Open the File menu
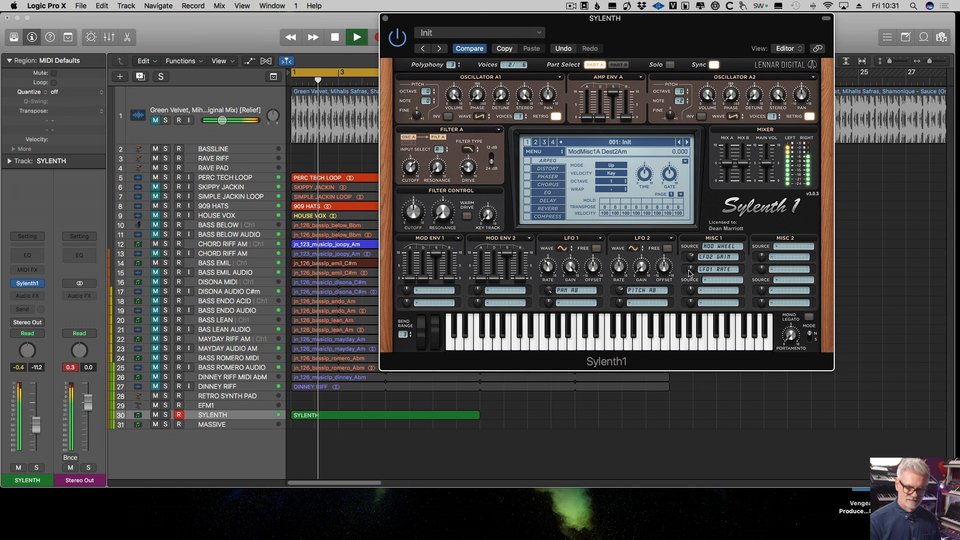 tap(81, 6)
